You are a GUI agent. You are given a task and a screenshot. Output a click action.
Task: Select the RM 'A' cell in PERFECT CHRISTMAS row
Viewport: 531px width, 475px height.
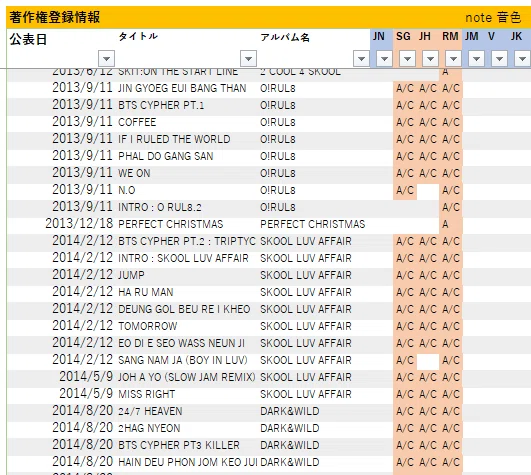pyautogui.click(x=451, y=224)
